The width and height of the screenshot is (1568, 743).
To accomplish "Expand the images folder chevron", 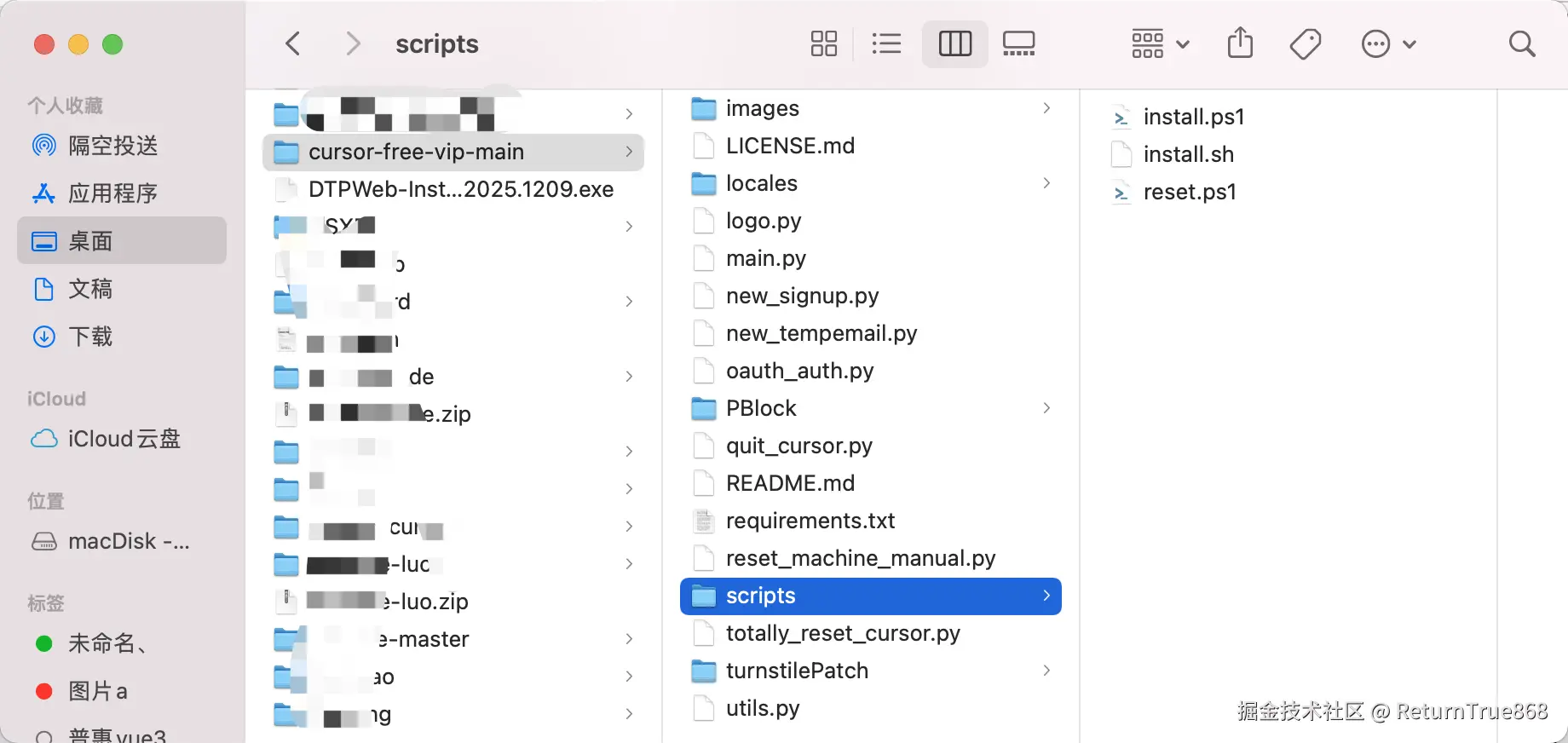I will (1046, 108).
